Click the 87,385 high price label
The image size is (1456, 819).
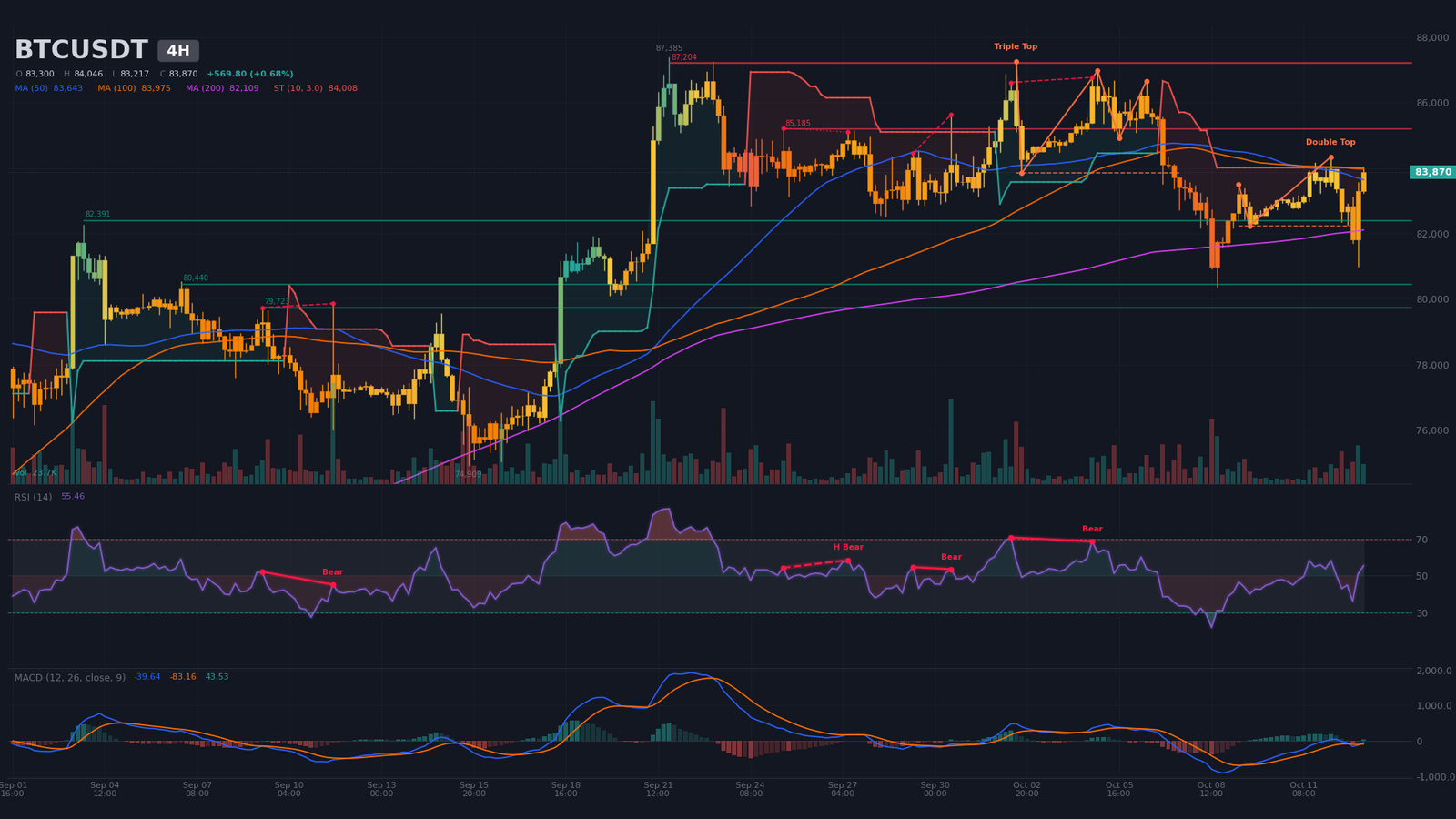click(669, 48)
